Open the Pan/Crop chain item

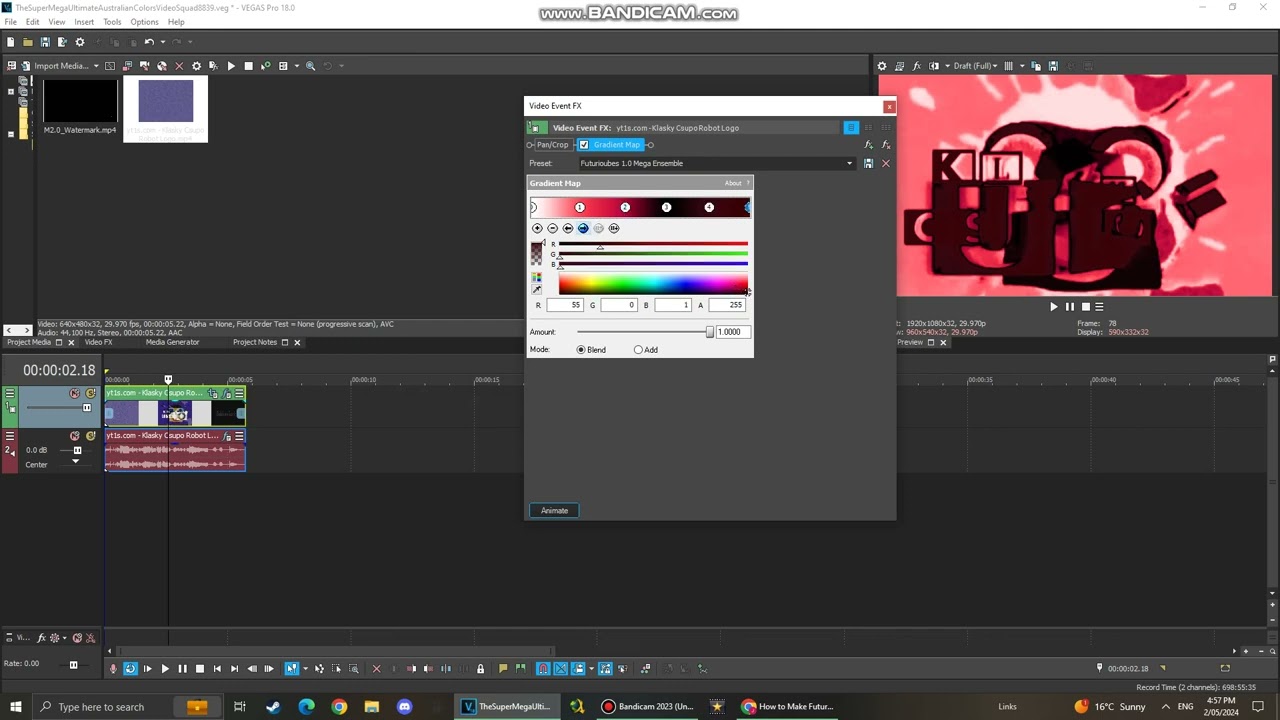[552, 145]
